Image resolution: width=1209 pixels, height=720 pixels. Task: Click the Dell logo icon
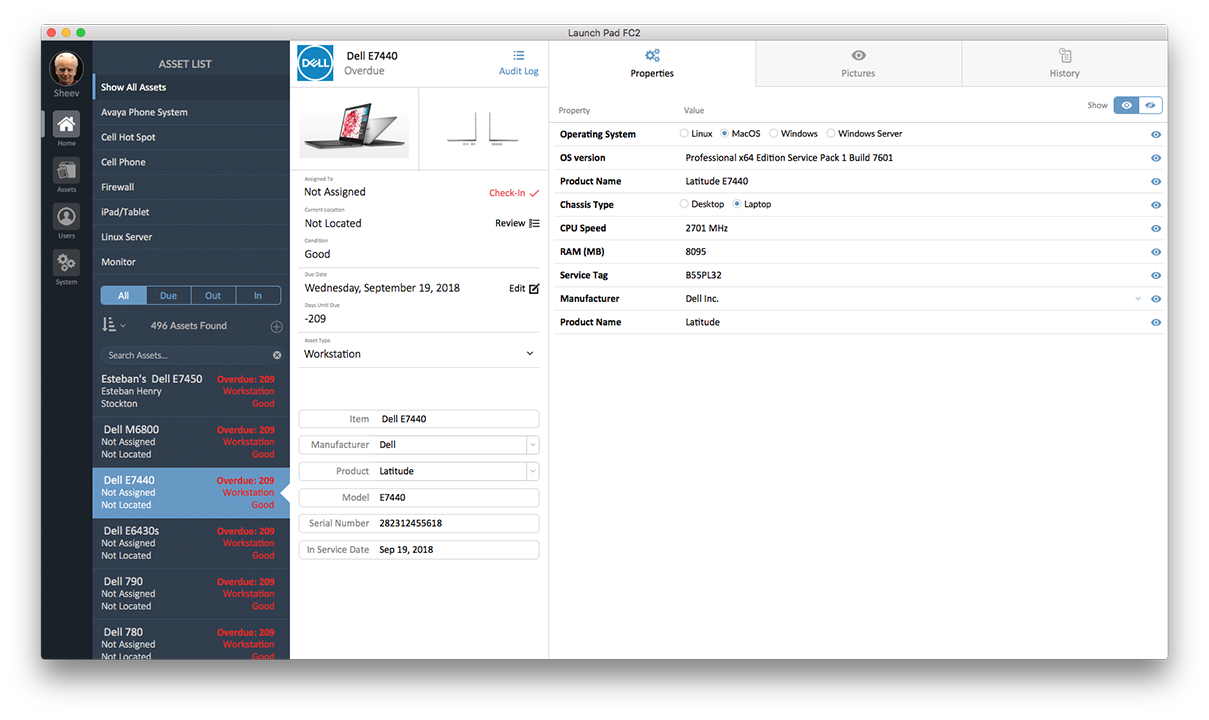(x=315, y=63)
